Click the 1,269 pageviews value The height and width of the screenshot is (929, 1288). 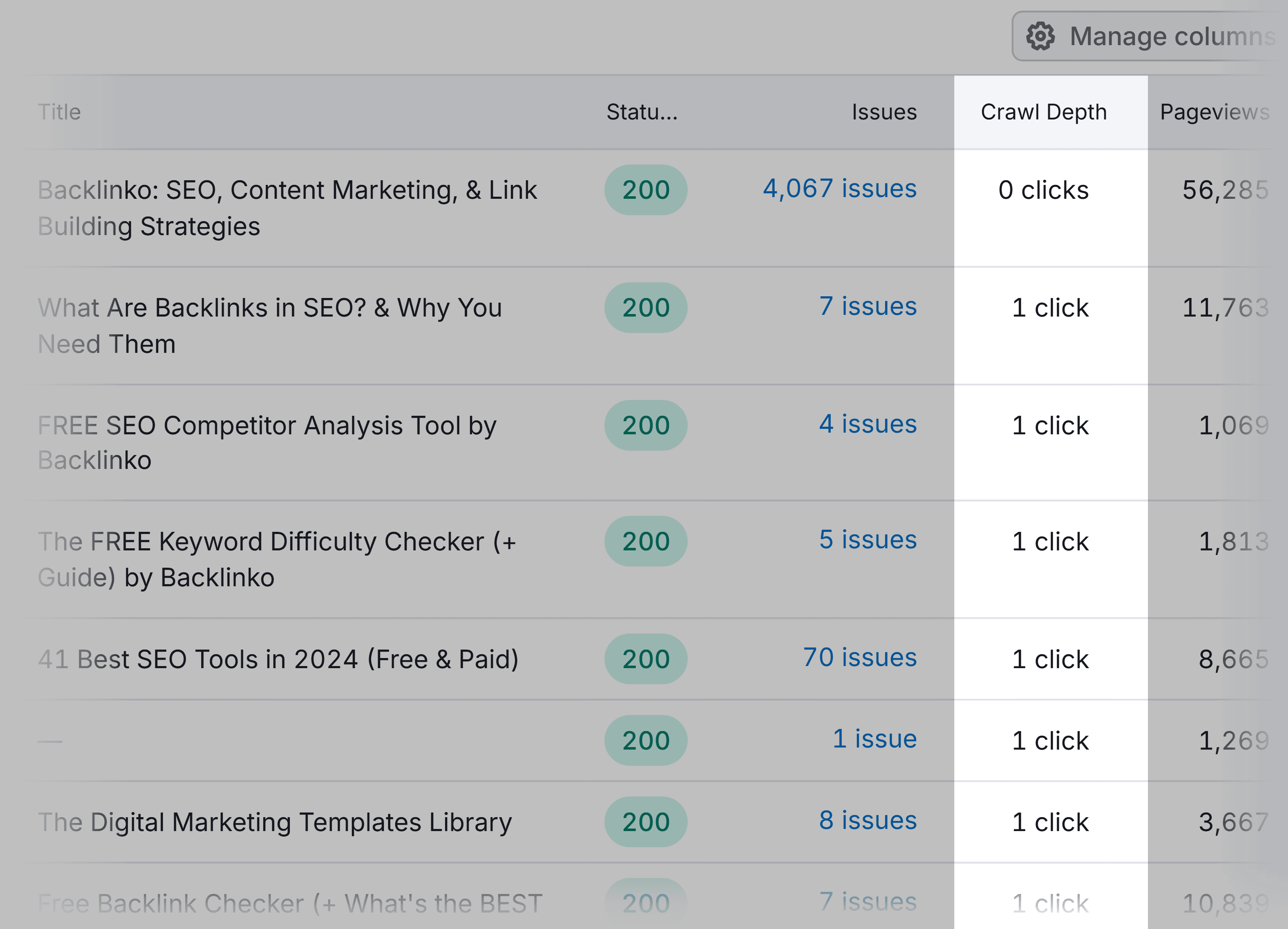[x=1234, y=740]
